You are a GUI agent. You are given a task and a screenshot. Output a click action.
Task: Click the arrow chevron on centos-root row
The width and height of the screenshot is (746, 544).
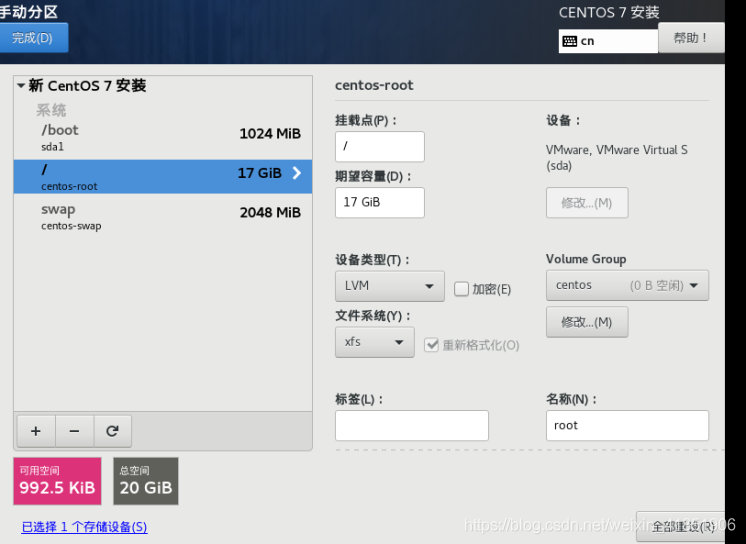296,173
